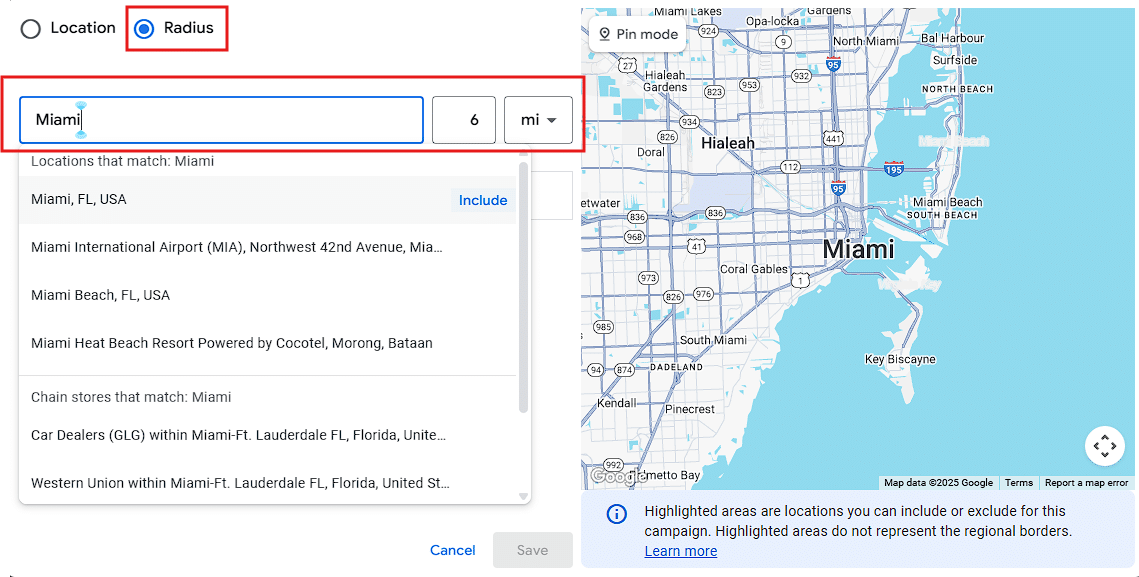Click the Map data ©2025 Google text

(x=939, y=483)
